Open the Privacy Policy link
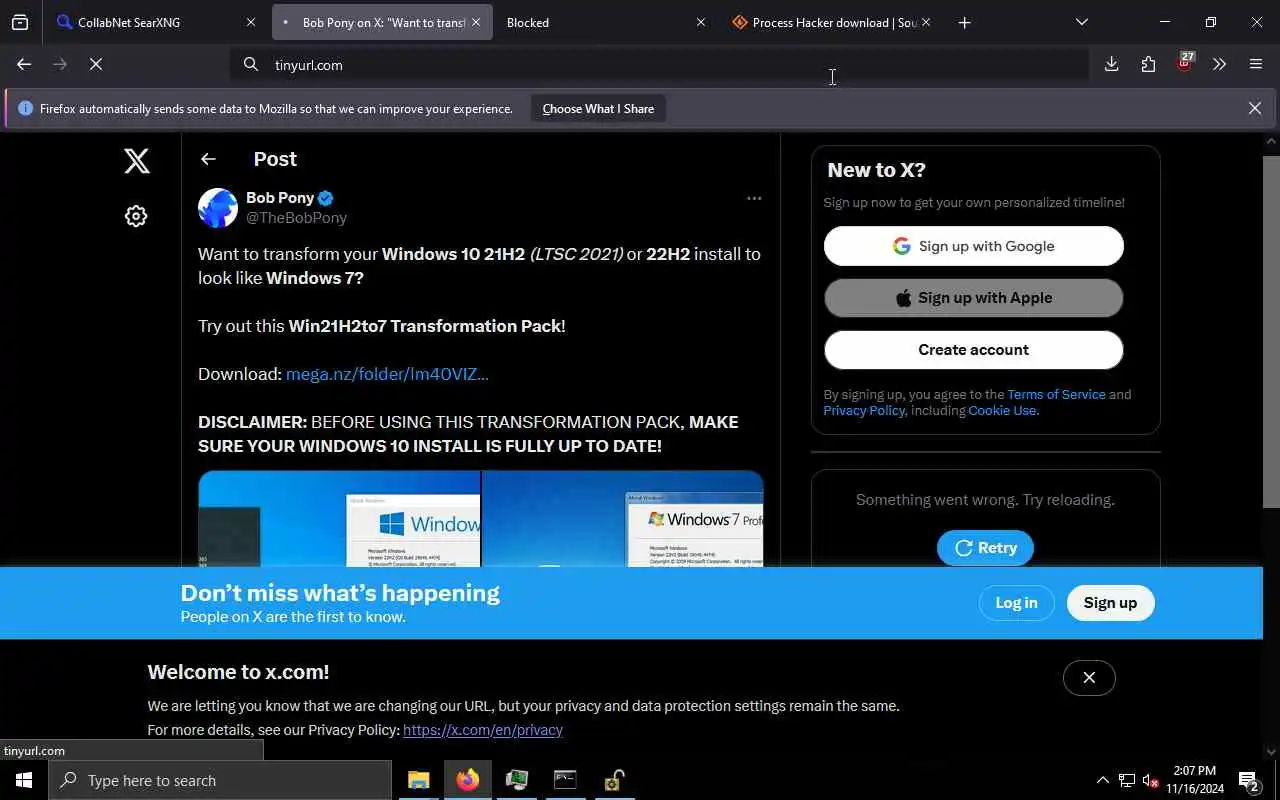 click(864, 410)
